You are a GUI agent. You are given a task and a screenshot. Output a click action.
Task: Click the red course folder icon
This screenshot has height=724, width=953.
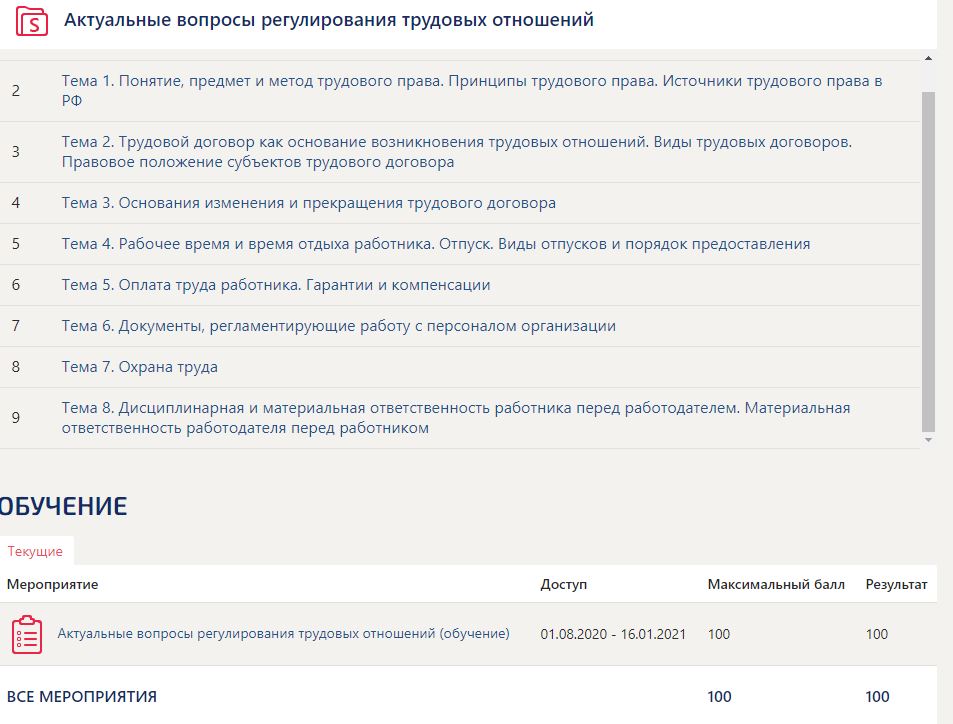click(32, 21)
